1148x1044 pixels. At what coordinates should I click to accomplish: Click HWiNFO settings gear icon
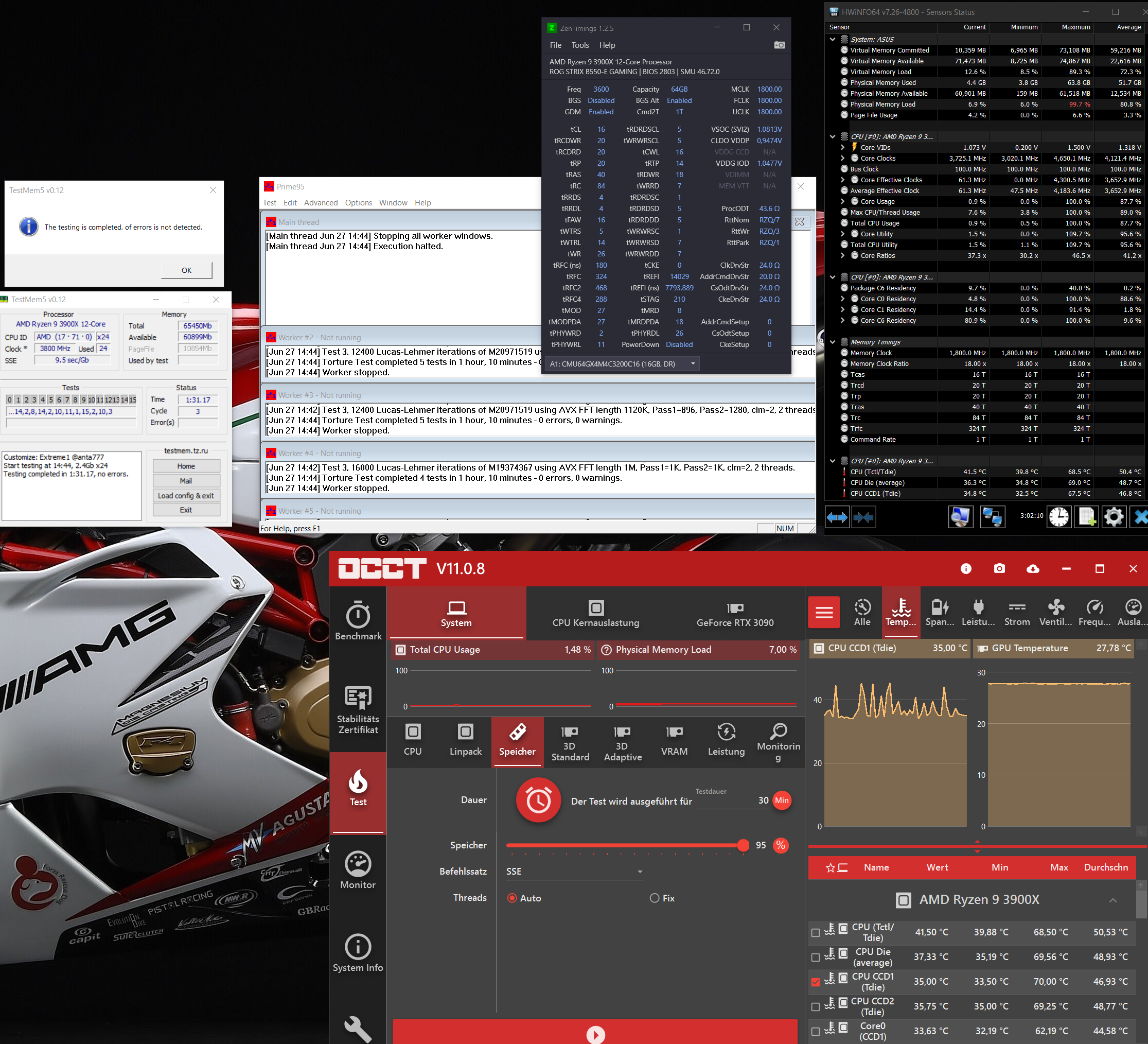1113,516
